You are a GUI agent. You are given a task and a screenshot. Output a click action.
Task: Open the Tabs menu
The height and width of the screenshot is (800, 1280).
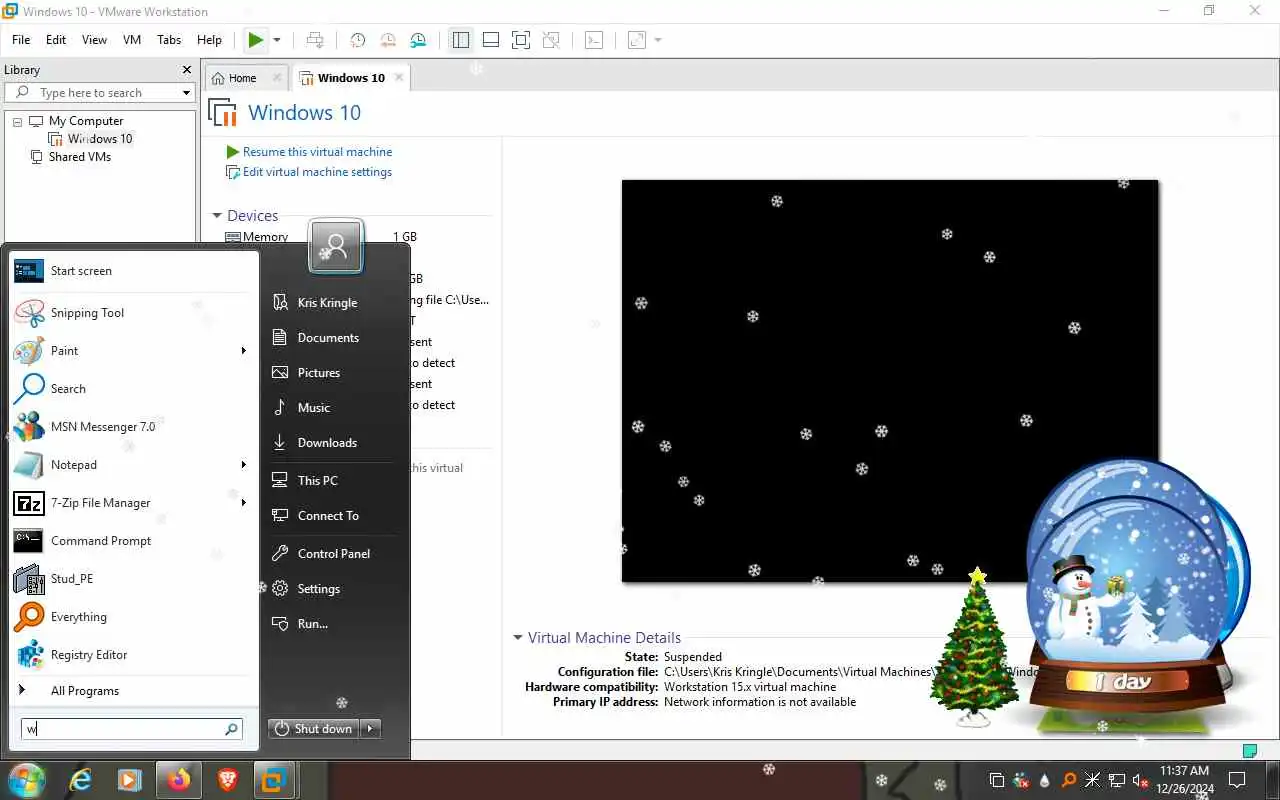pyautogui.click(x=169, y=40)
